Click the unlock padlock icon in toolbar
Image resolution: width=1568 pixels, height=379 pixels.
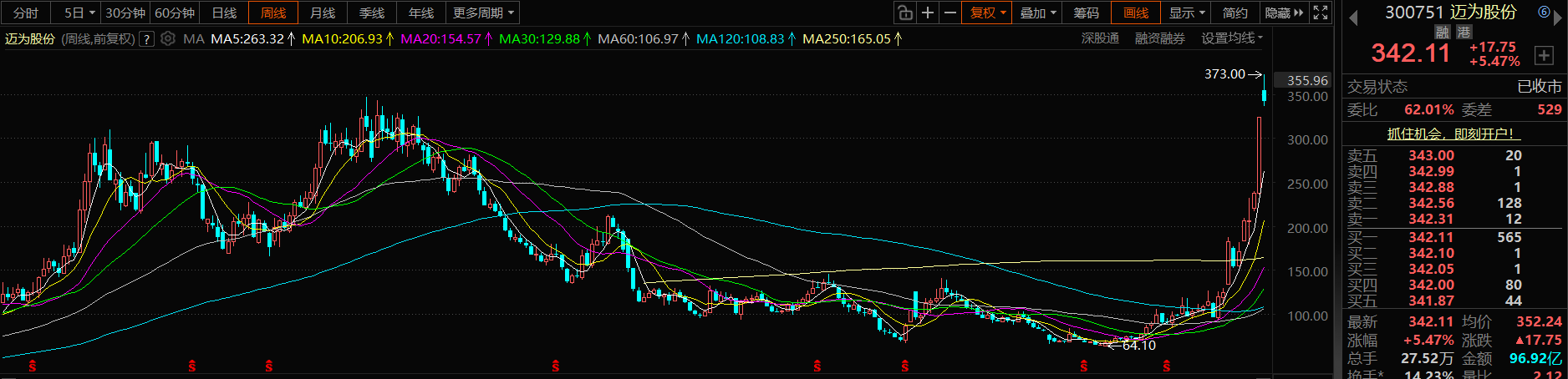click(904, 13)
